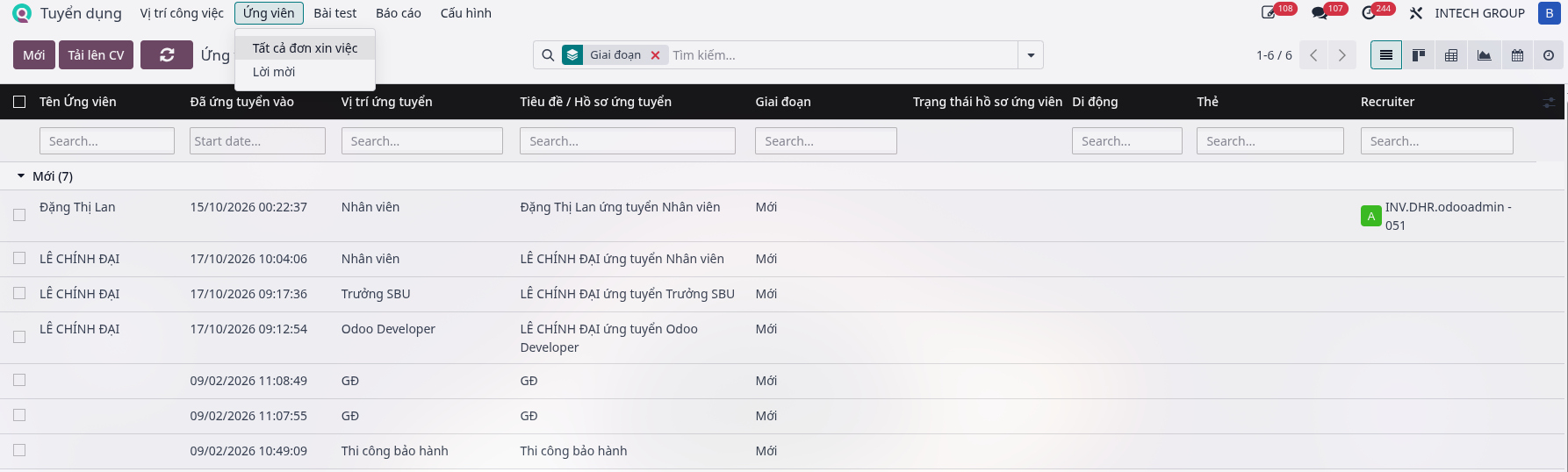Viewport: 1568px width, 472px height.
Task: Open the activities clock with the 244 badge
Action: pyautogui.click(x=1368, y=13)
